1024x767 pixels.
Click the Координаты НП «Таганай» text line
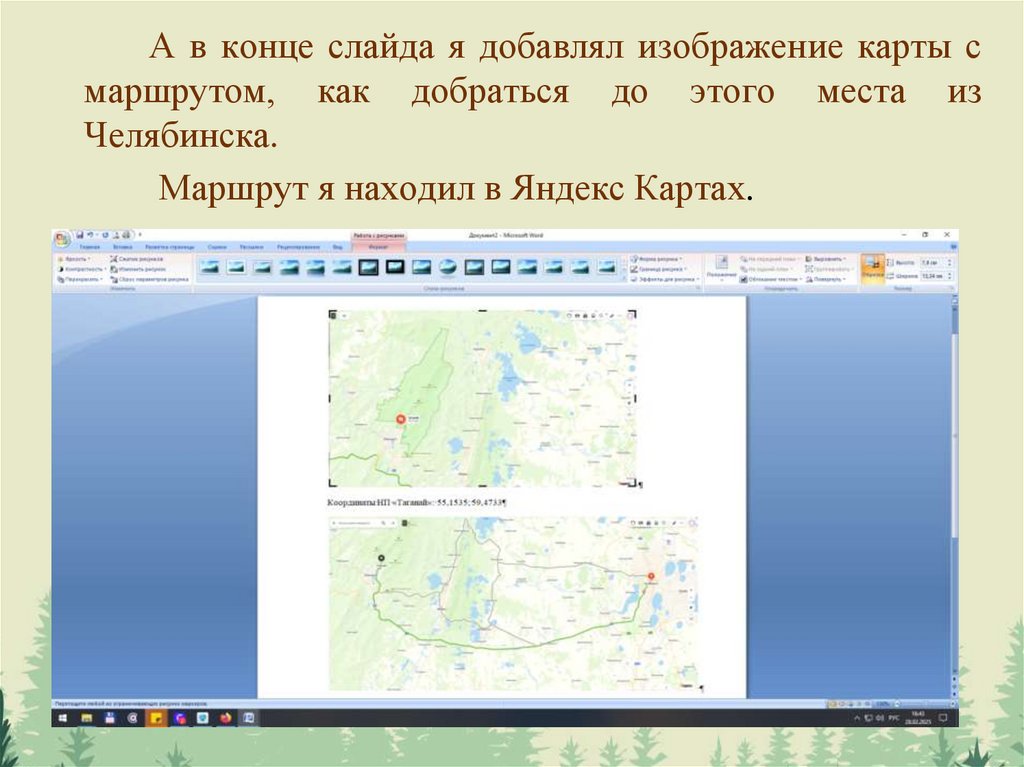point(417,502)
